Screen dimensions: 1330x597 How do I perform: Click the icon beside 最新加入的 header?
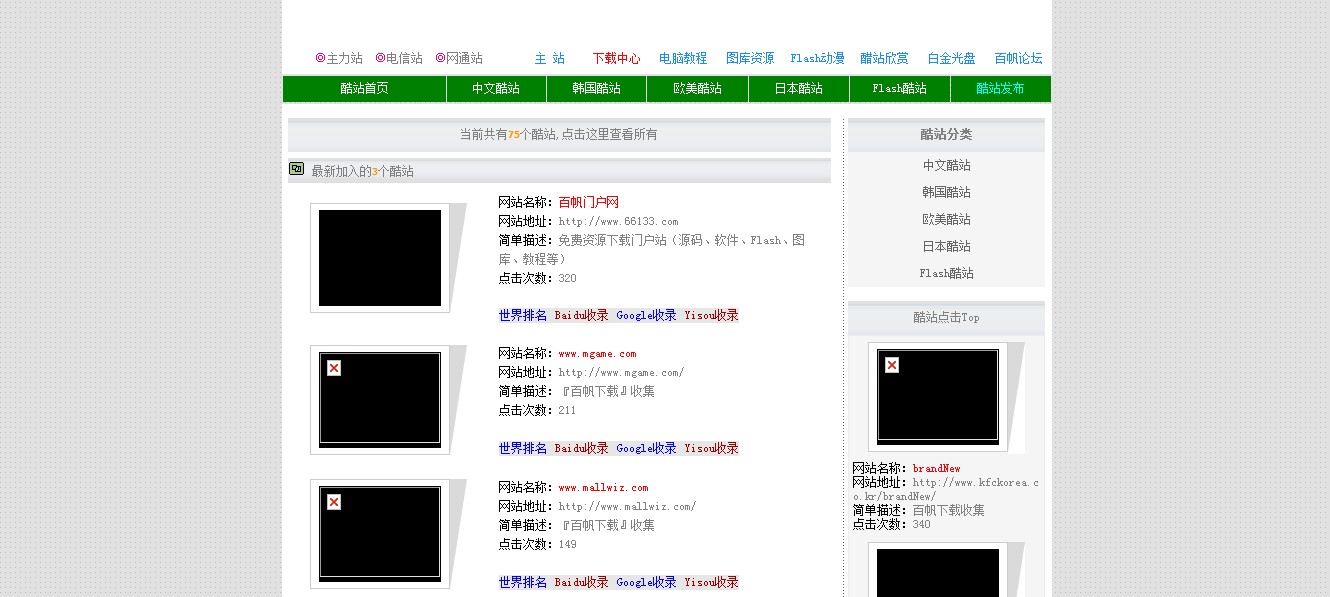(x=296, y=169)
